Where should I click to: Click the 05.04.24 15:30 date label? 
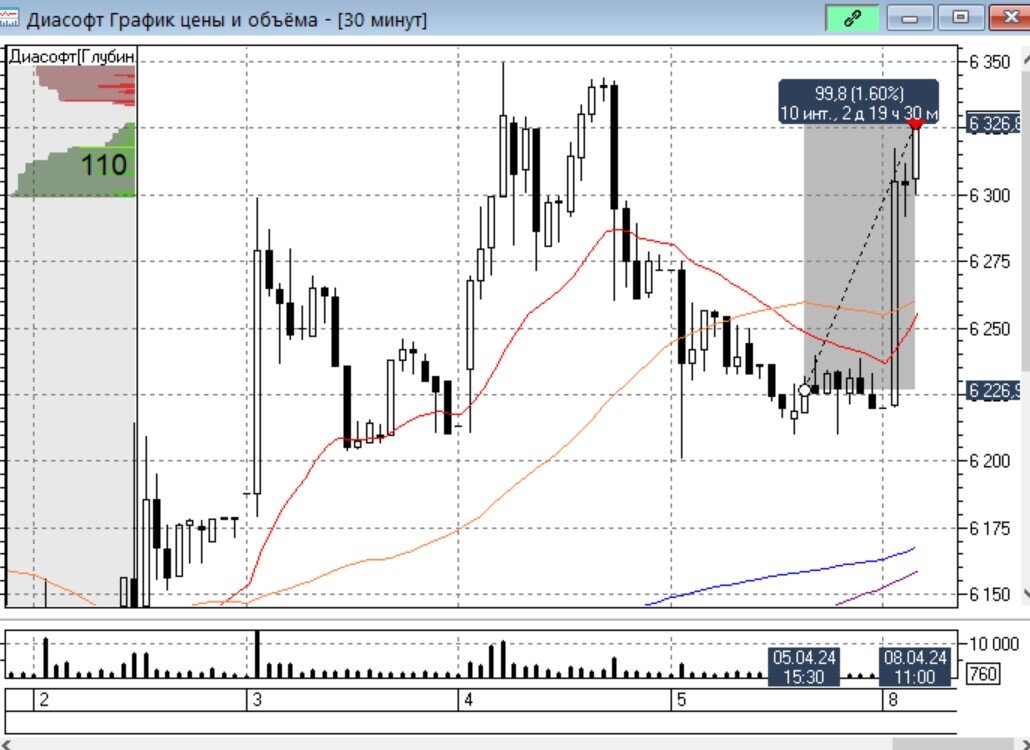click(x=804, y=667)
